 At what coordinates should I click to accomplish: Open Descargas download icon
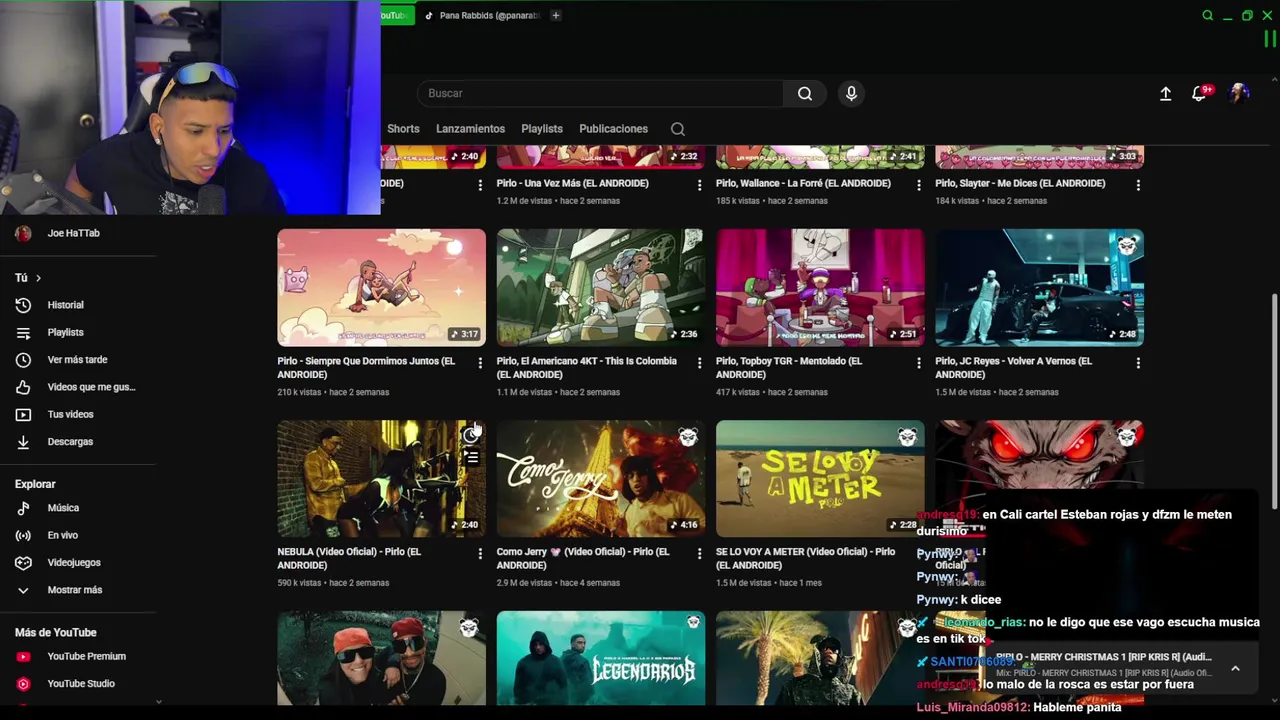click(23, 442)
